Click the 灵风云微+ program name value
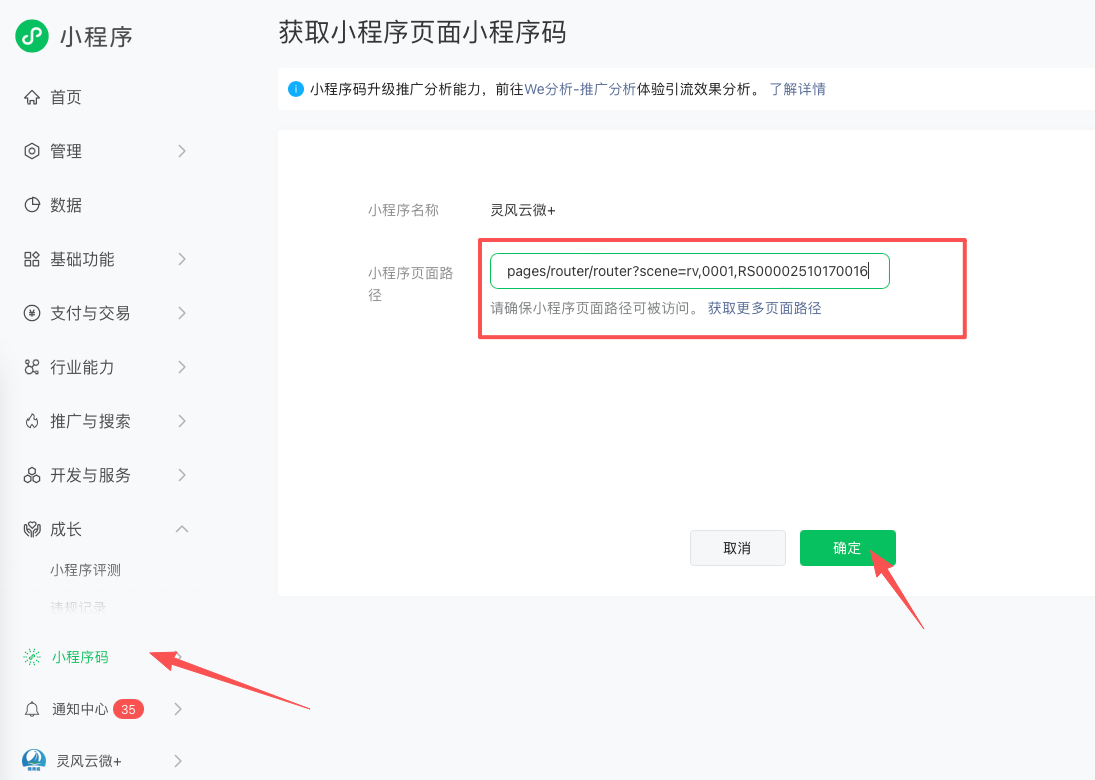This screenshot has height=780, width=1095. [523, 210]
